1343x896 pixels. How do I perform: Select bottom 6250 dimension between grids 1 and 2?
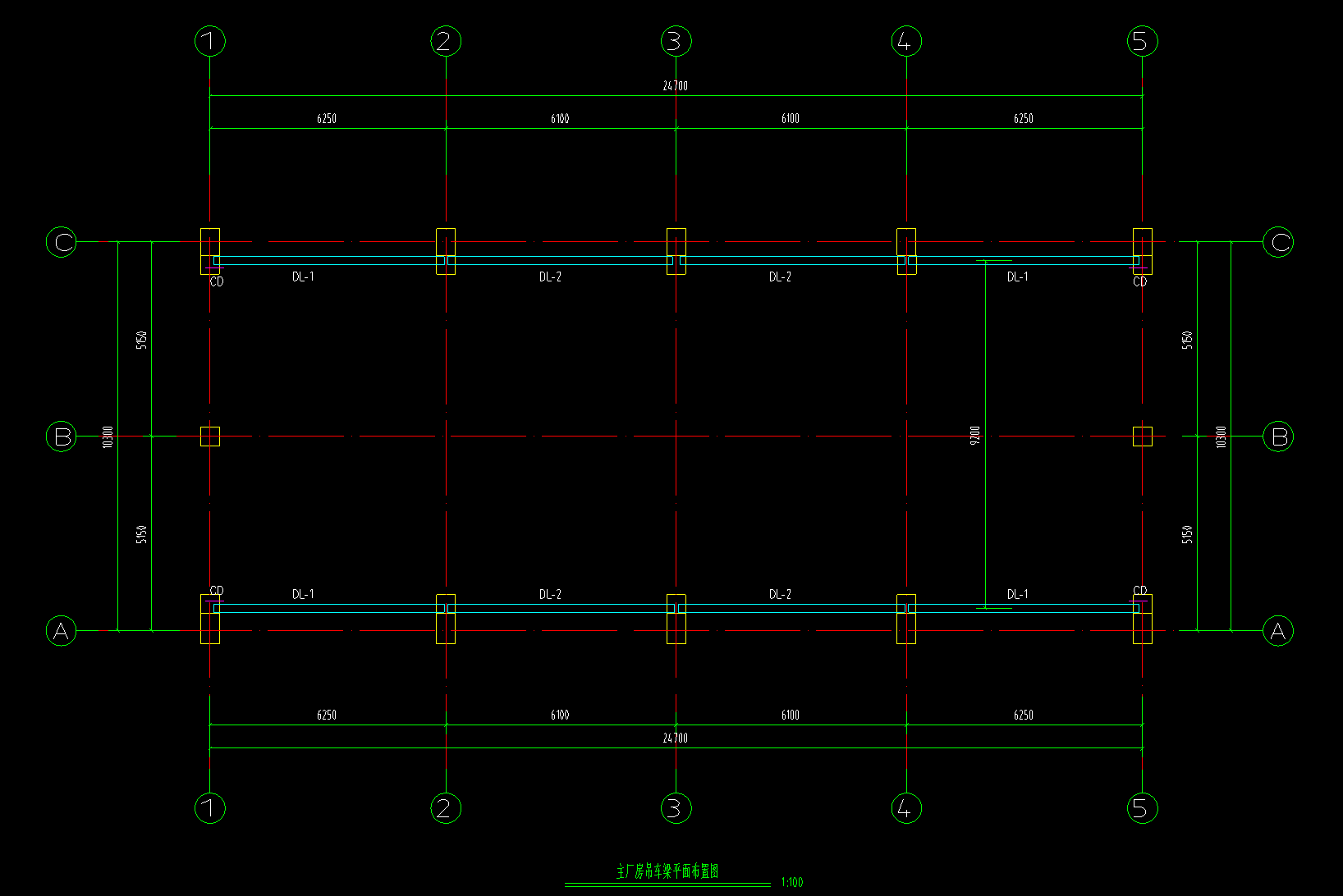pyautogui.click(x=327, y=715)
